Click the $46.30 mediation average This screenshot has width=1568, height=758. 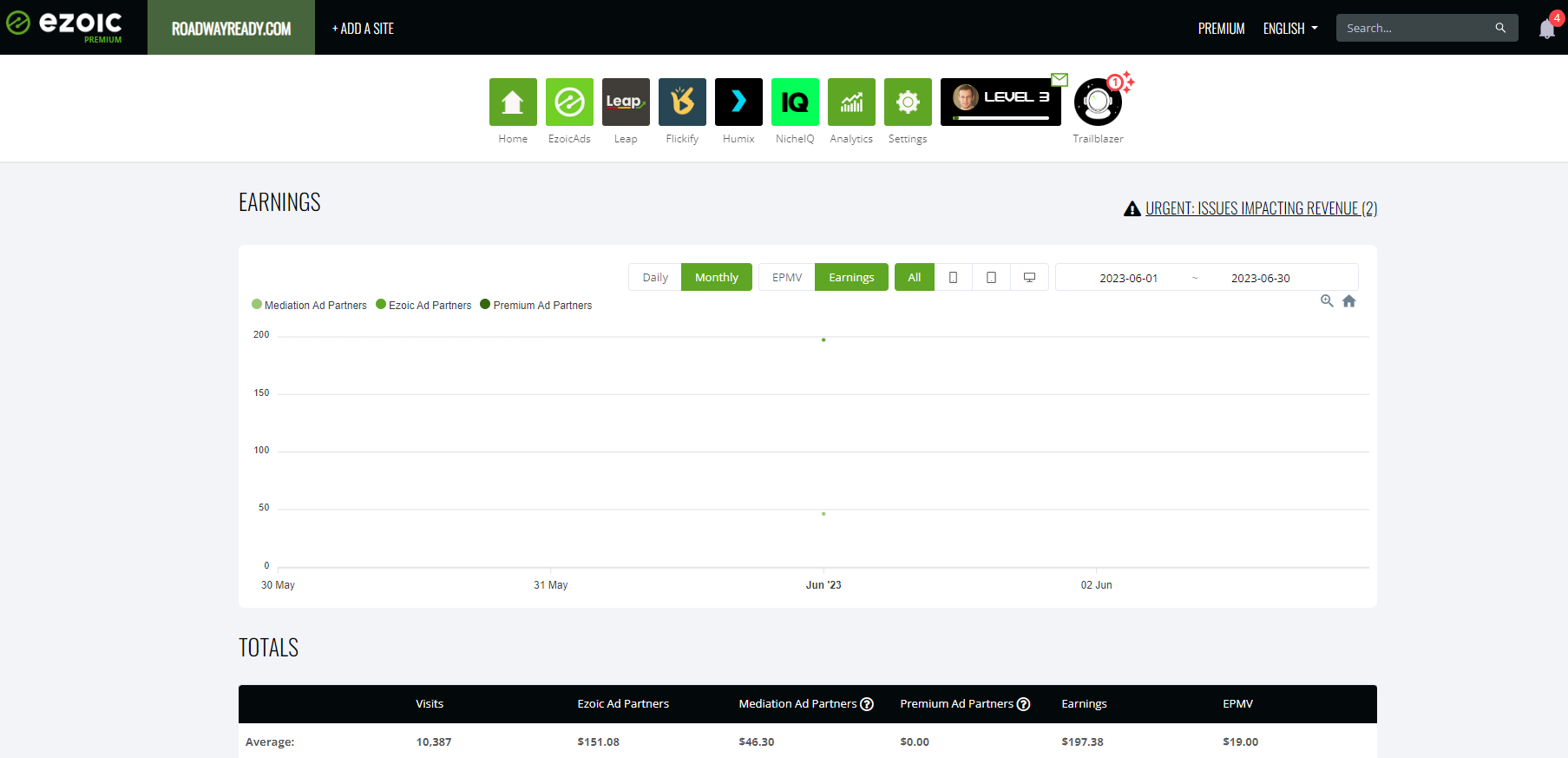756,742
